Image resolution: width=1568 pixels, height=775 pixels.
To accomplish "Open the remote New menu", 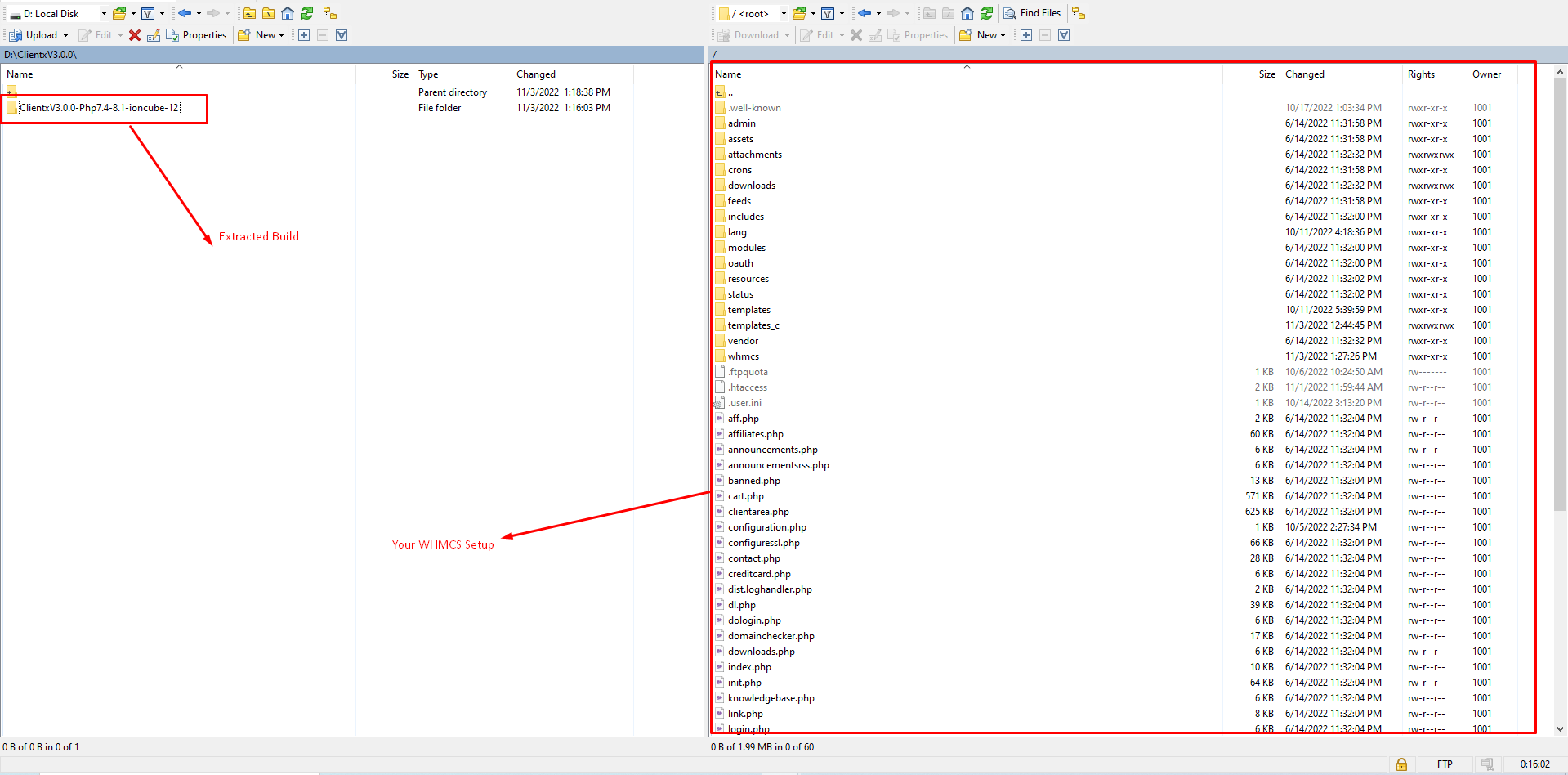I will point(983,35).
